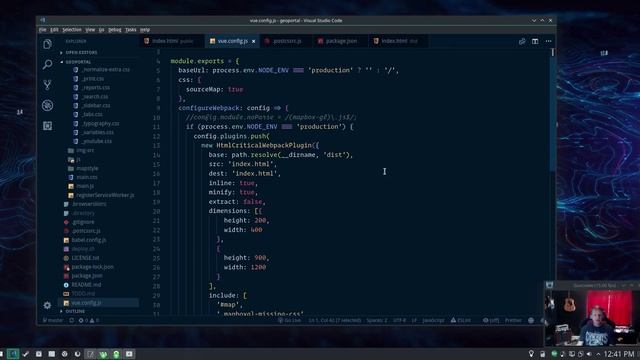
Task: Click the feedback smiley icon in status bar
Action: click(531, 320)
